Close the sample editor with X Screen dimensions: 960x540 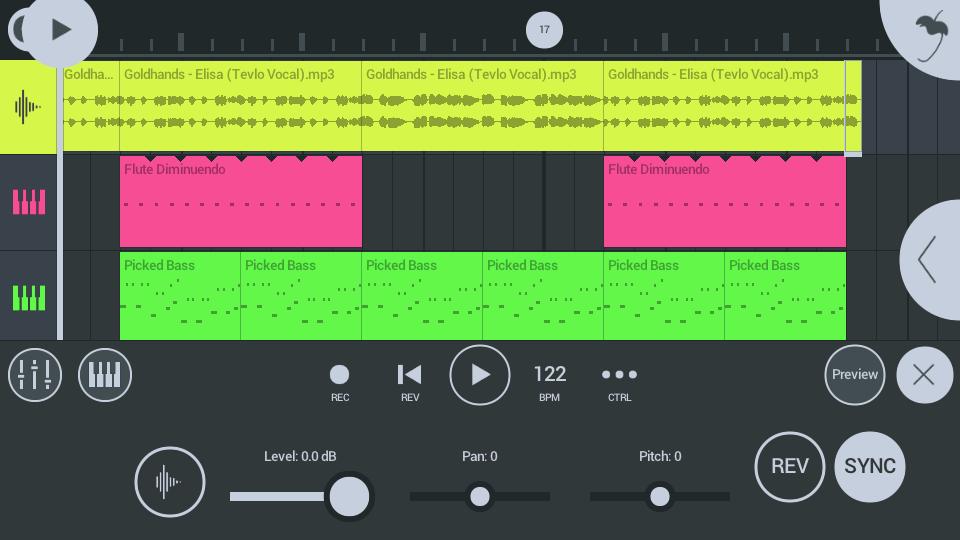pos(924,375)
